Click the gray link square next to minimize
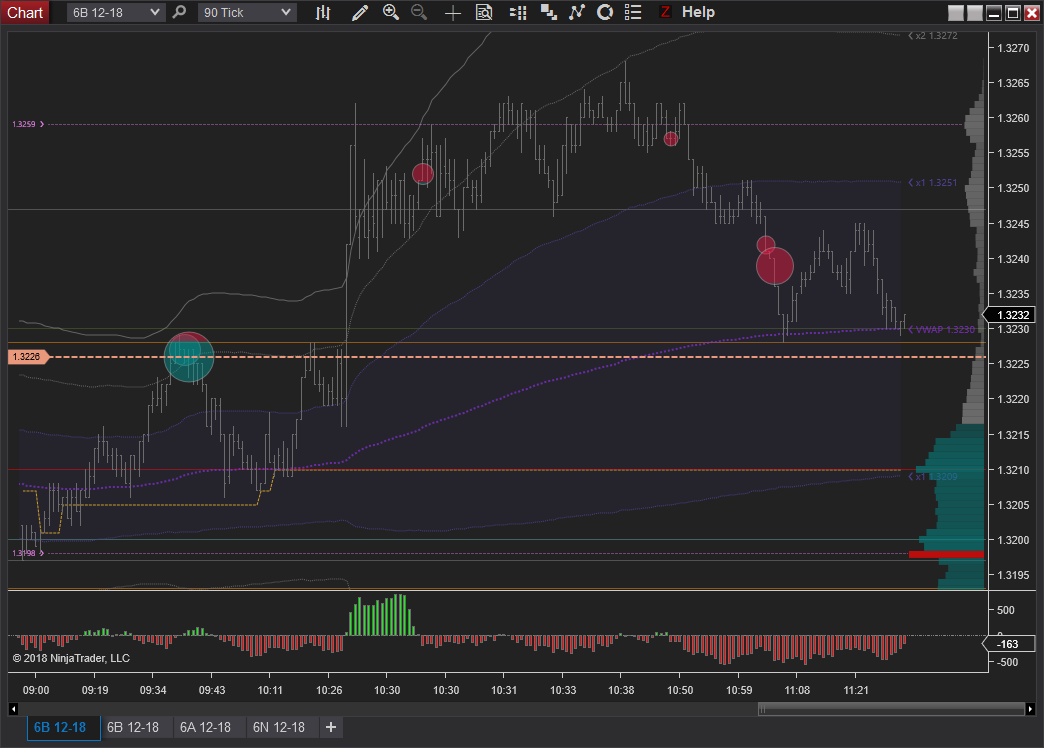 [x=975, y=13]
